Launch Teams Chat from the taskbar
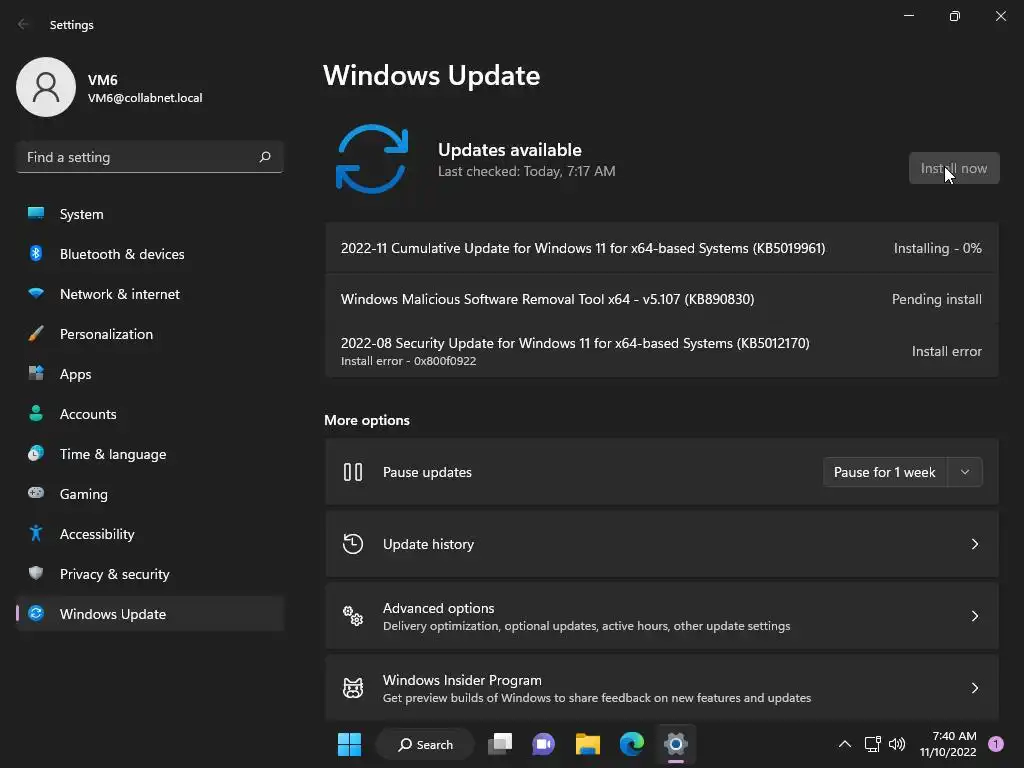This screenshot has width=1024, height=768. 543,744
